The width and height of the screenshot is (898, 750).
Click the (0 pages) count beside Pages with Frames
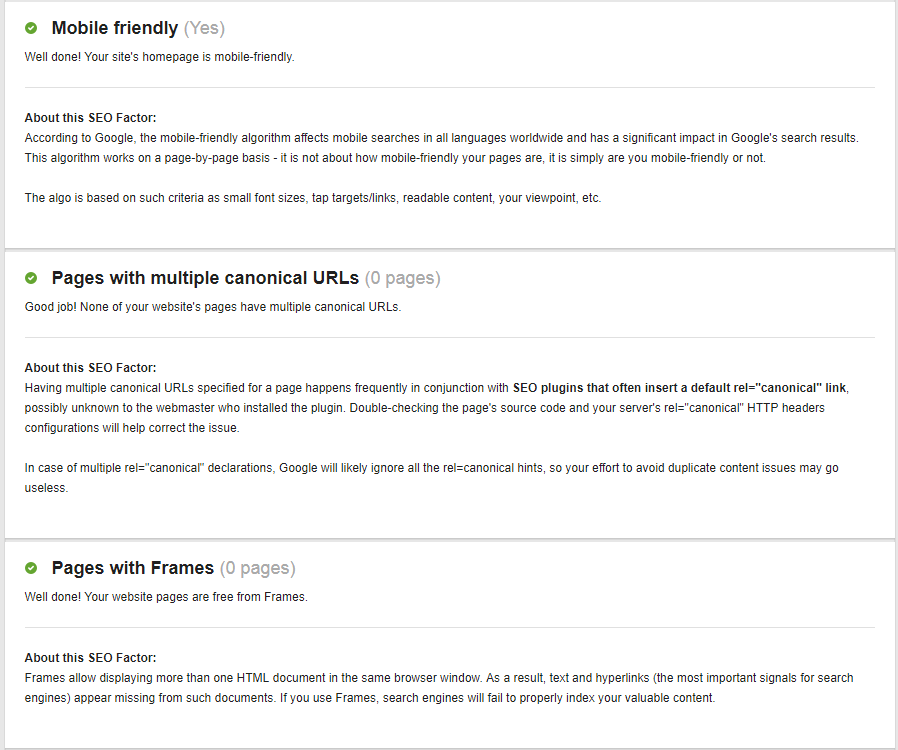coord(258,568)
